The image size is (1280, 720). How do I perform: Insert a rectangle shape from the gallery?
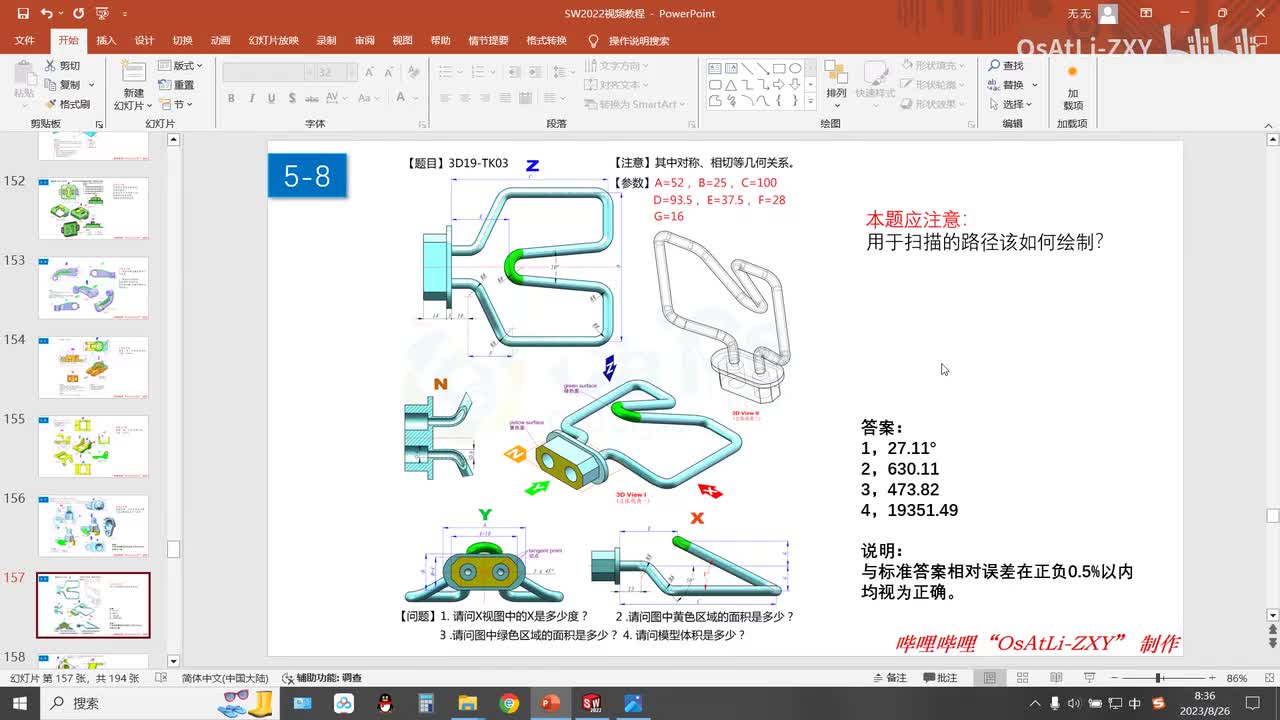(x=779, y=68)
